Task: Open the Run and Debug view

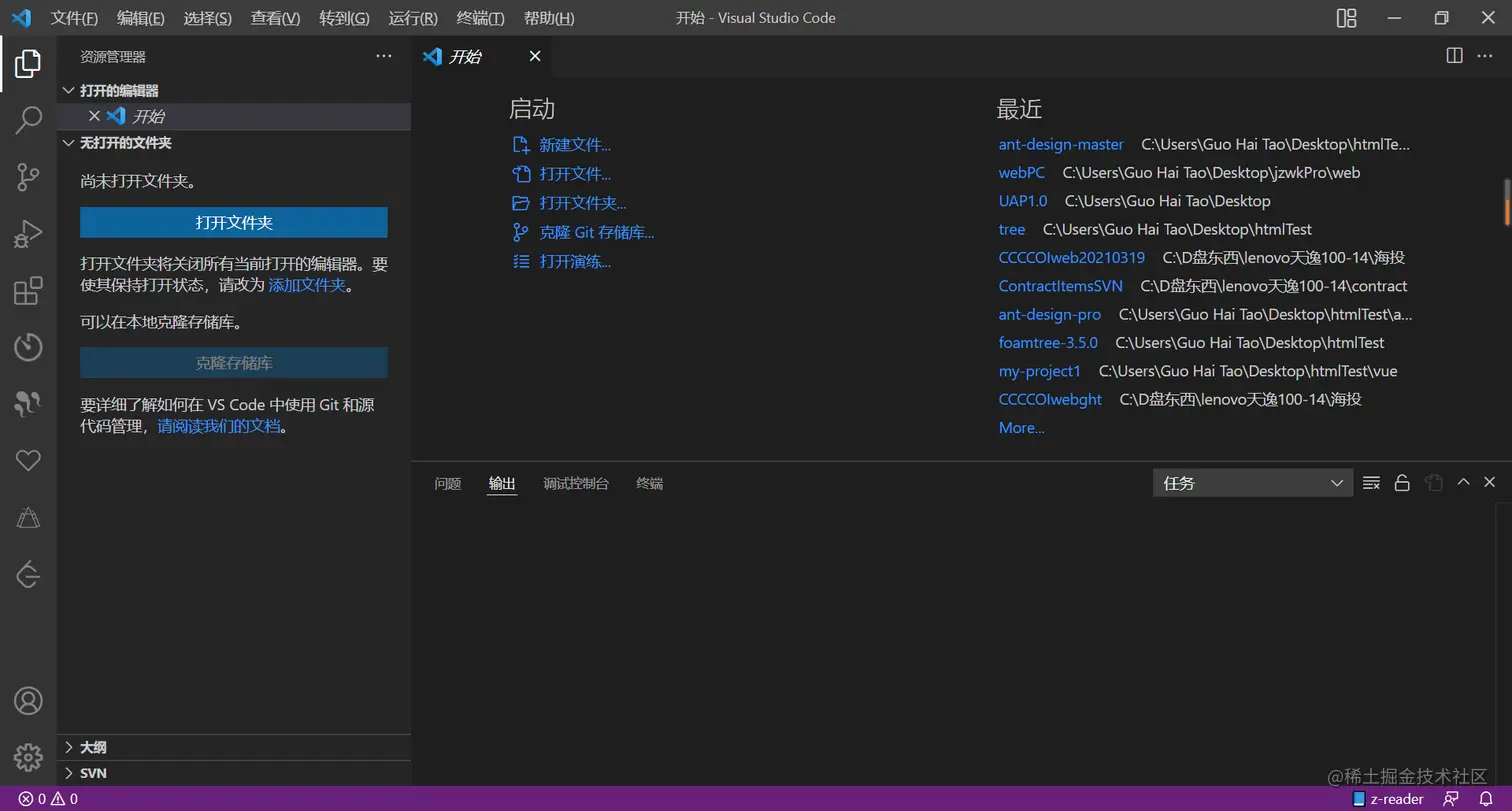Action: pos(28,234)
